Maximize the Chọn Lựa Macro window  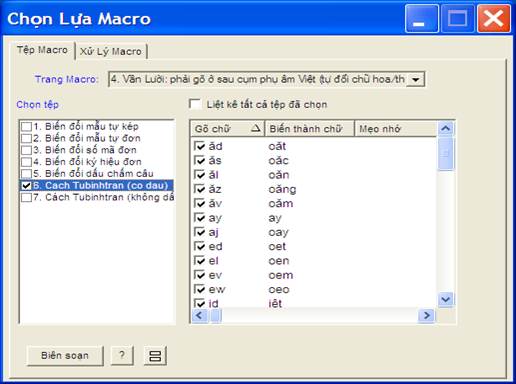tap(457, 19)
